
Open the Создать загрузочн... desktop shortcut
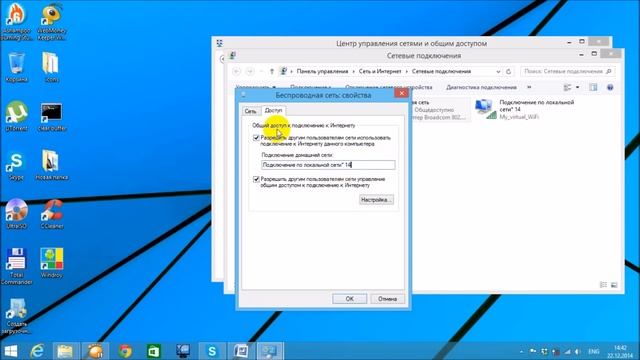[16, 316]
